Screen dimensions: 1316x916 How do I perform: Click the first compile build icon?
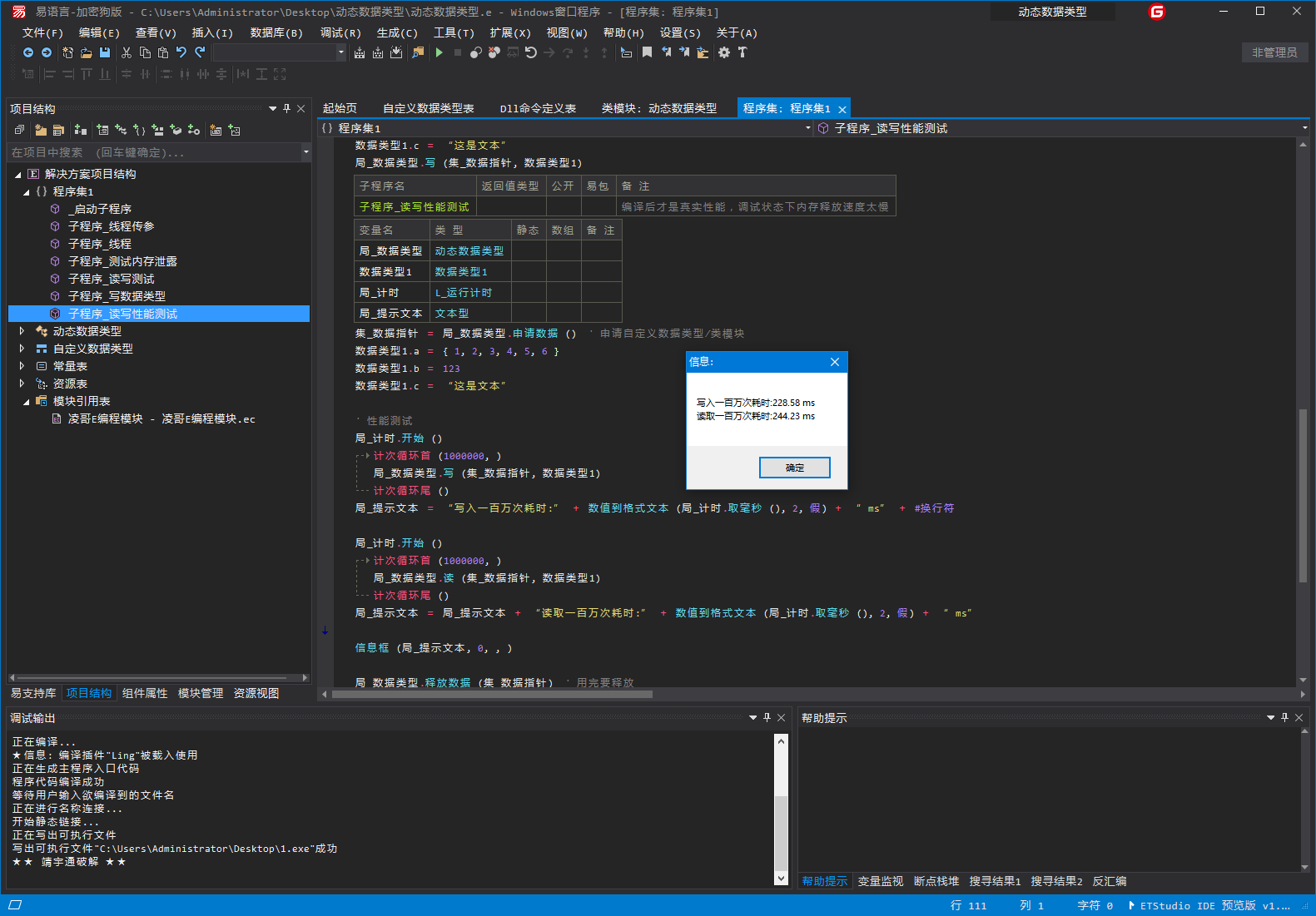click(360, 52)
